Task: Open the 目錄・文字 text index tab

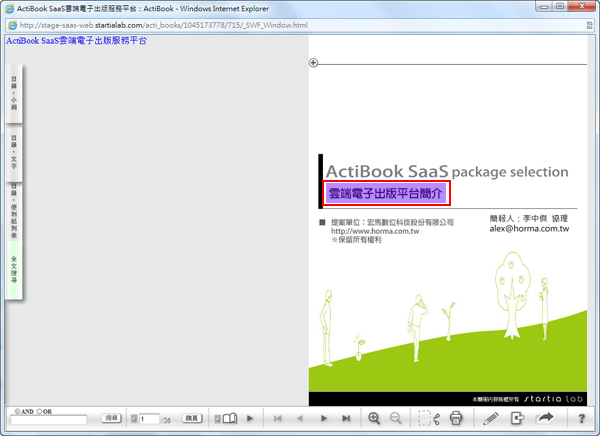Action: point(14,152)
